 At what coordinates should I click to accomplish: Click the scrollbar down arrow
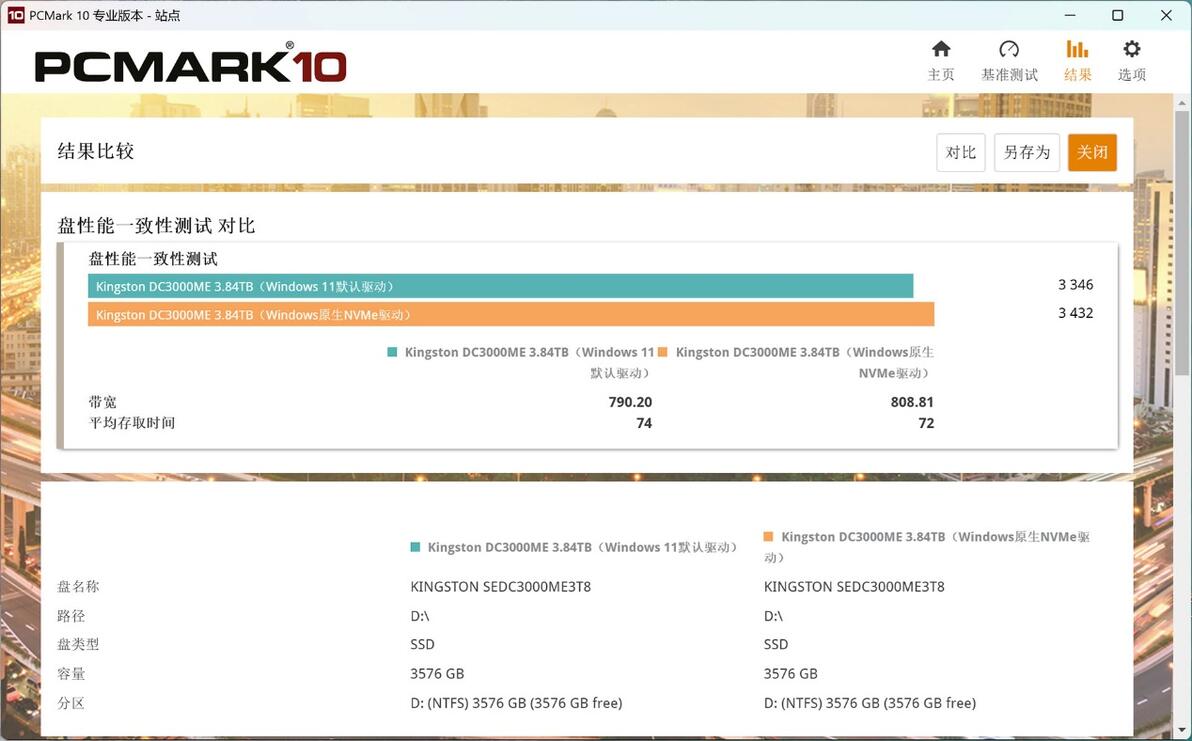point(1182,732)
